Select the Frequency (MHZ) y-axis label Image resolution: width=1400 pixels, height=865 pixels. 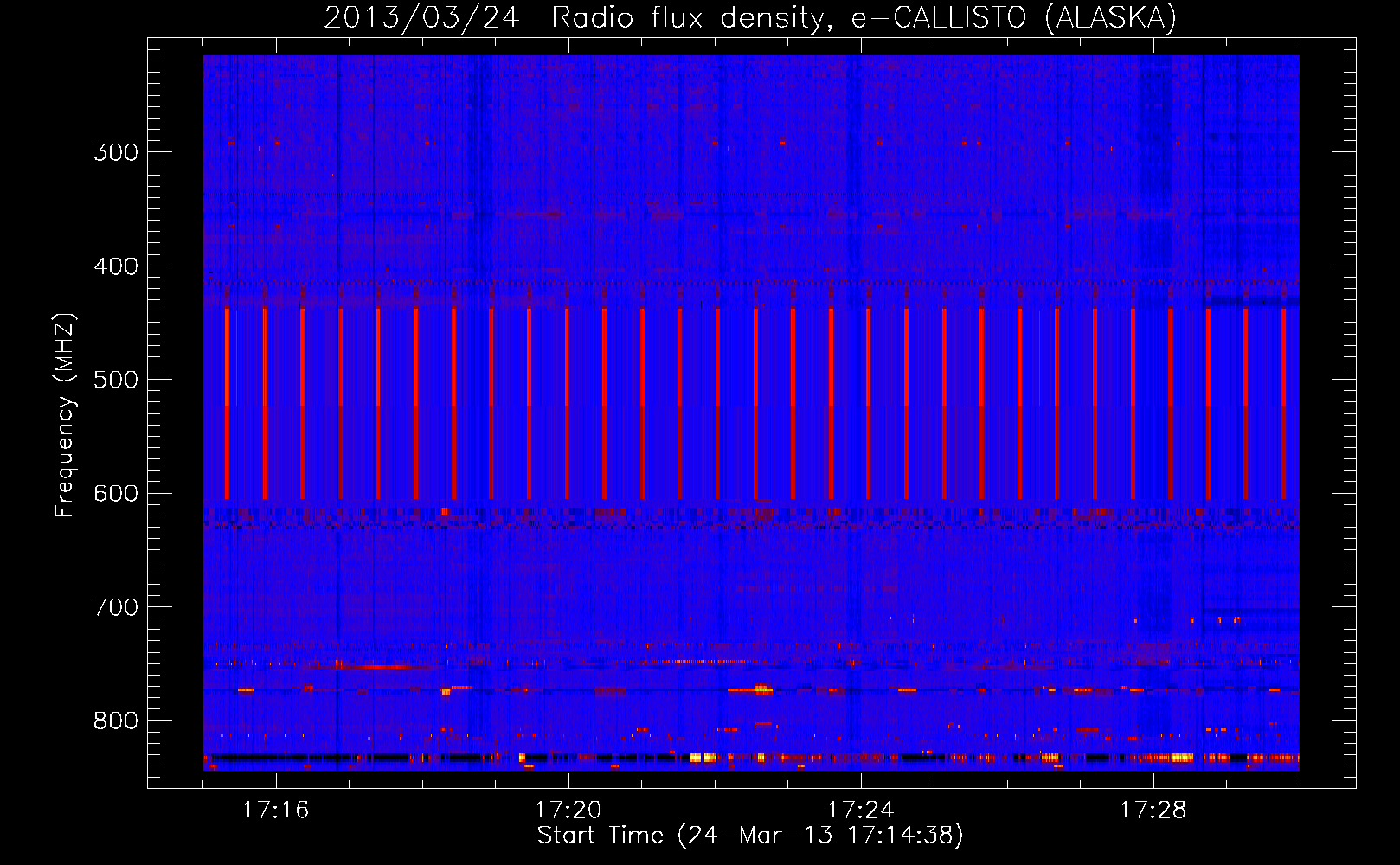click(x=66, y=415)
